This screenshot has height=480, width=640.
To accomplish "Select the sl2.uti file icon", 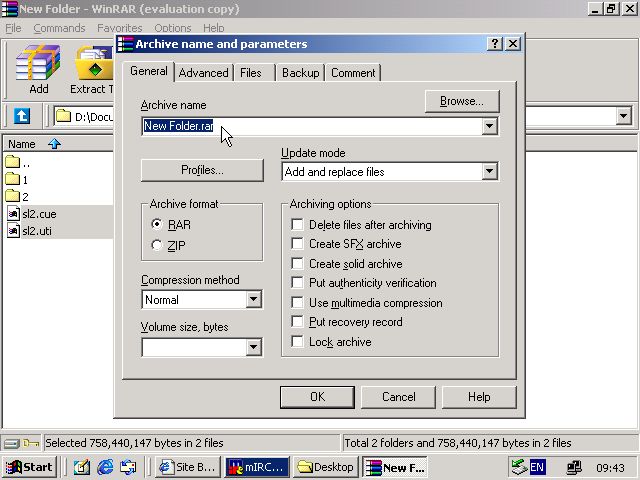I will coord(13,231).
